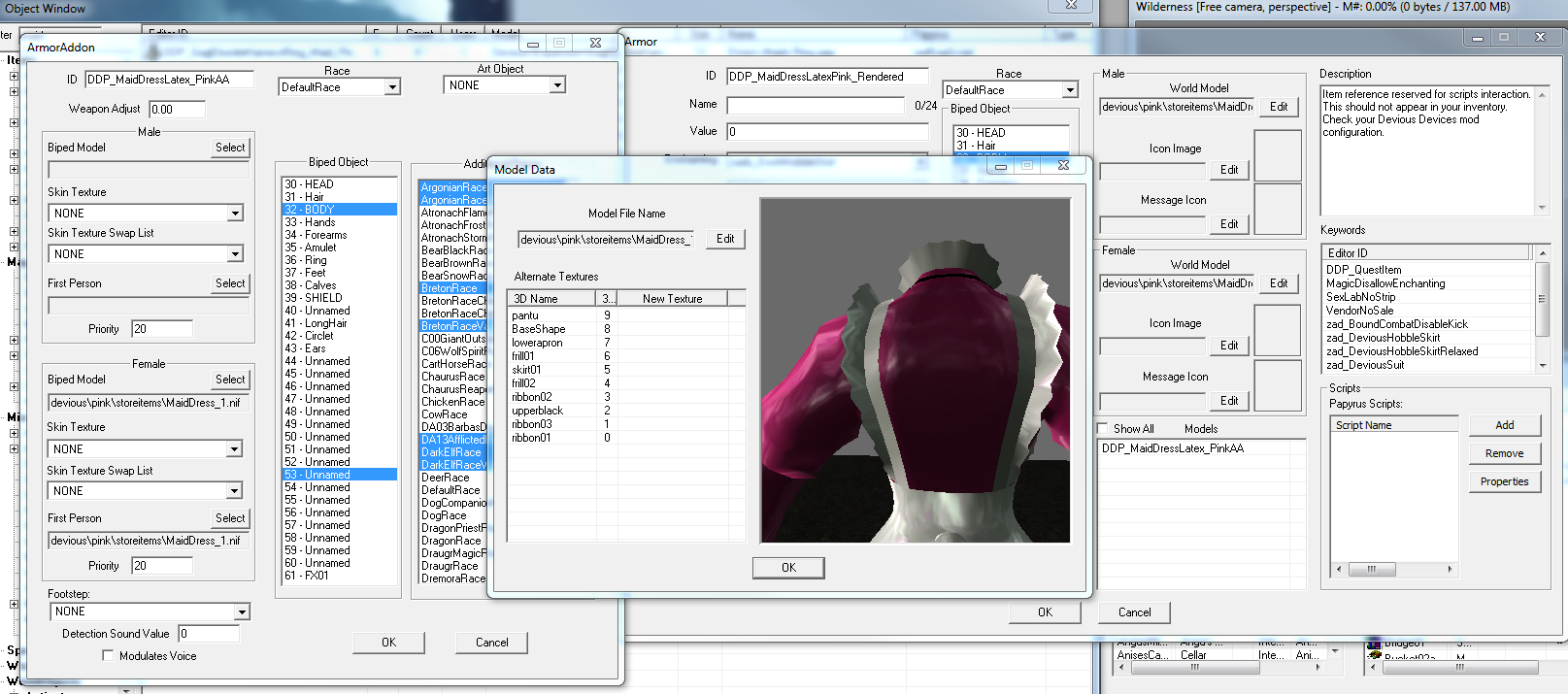Image resolution: width=1568 pixels, height=694 pixels.
Task: Click Select for Male Biped Model
Action: point(230,148)
